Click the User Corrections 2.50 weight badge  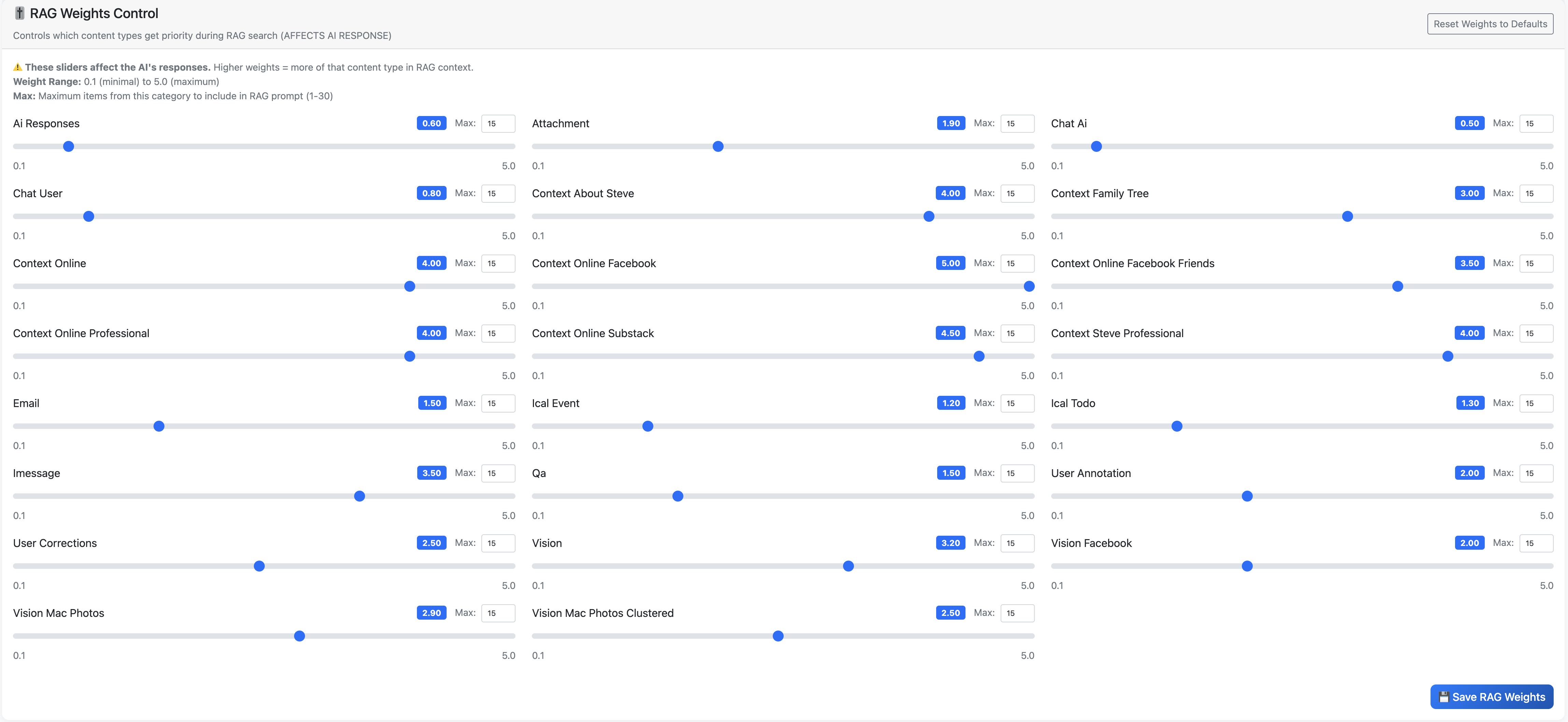tap(431, 543)
